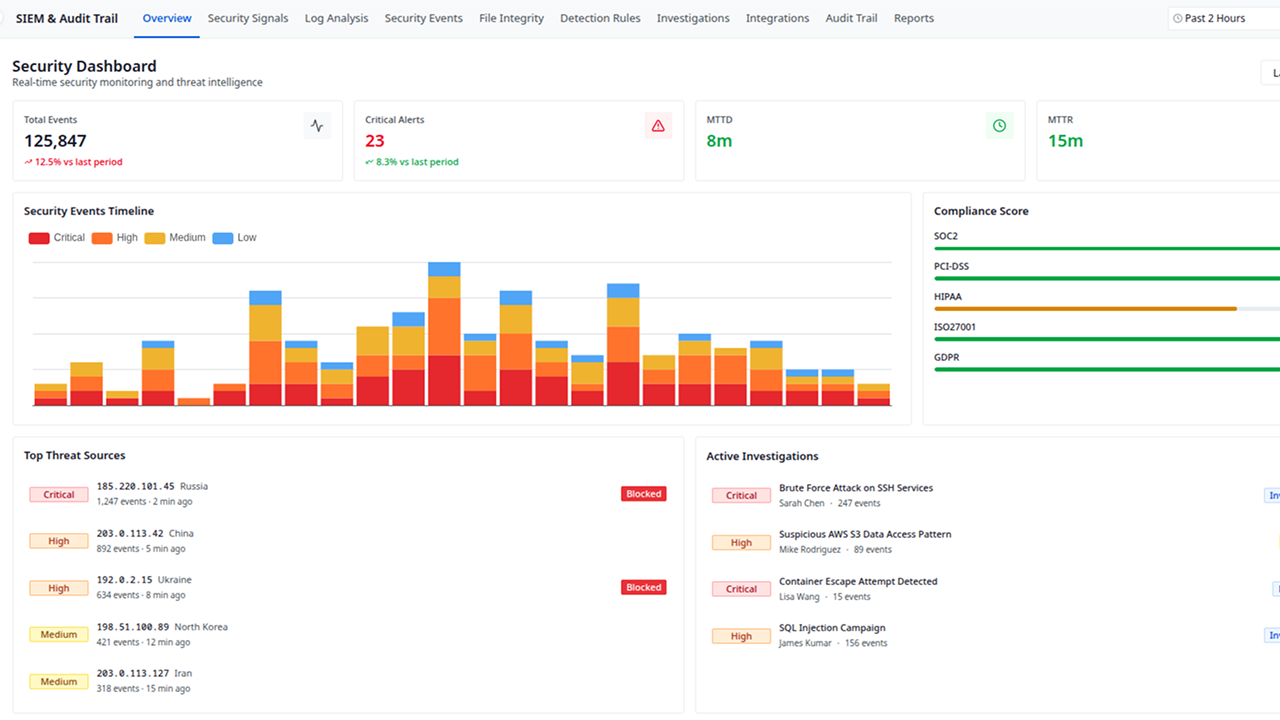Open SQL Injection Campaign investigation

click(x=832, y=628)
